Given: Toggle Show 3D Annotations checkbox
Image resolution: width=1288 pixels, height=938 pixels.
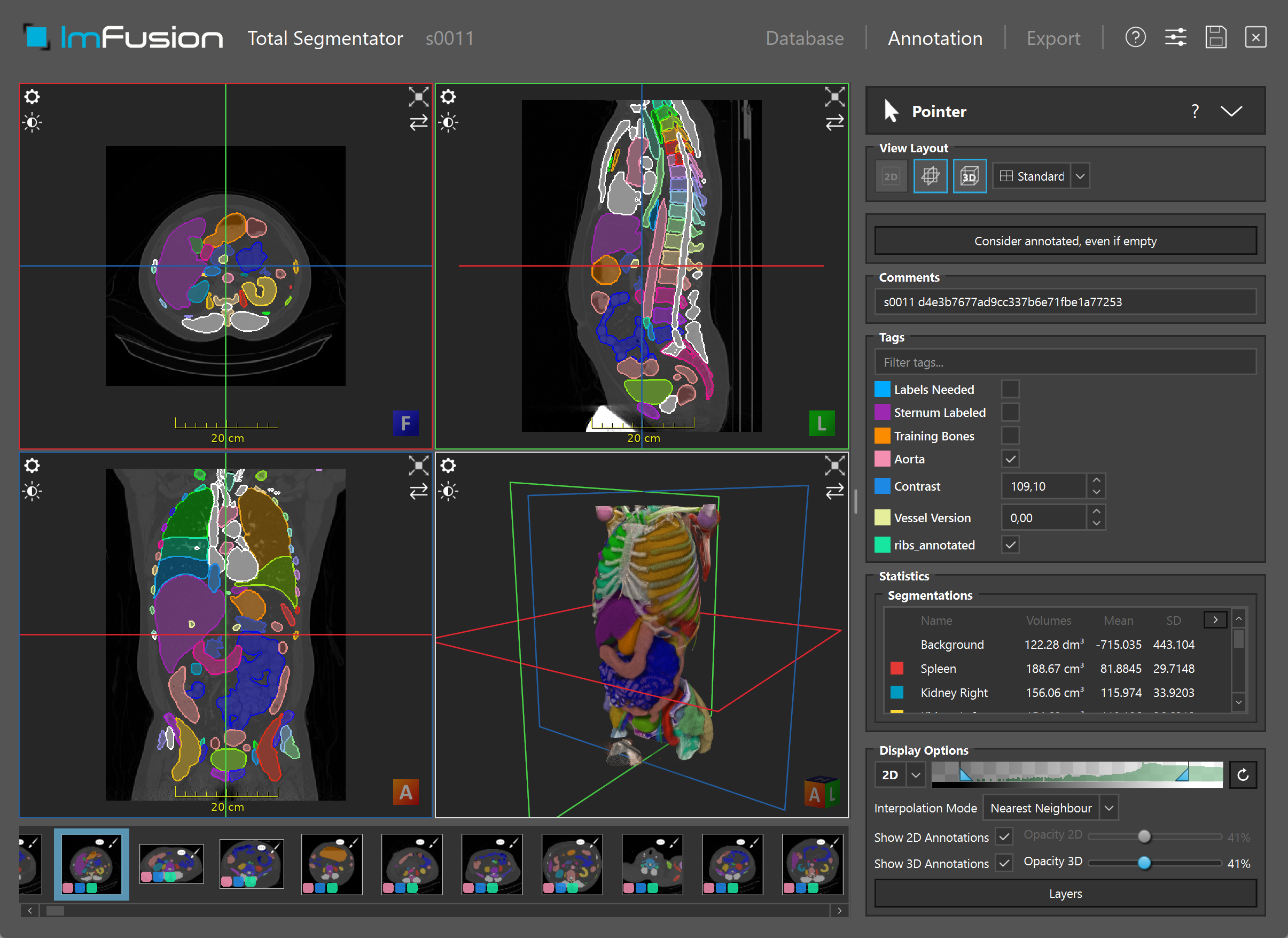Looking at the screenshot, I should (1004, 863).
